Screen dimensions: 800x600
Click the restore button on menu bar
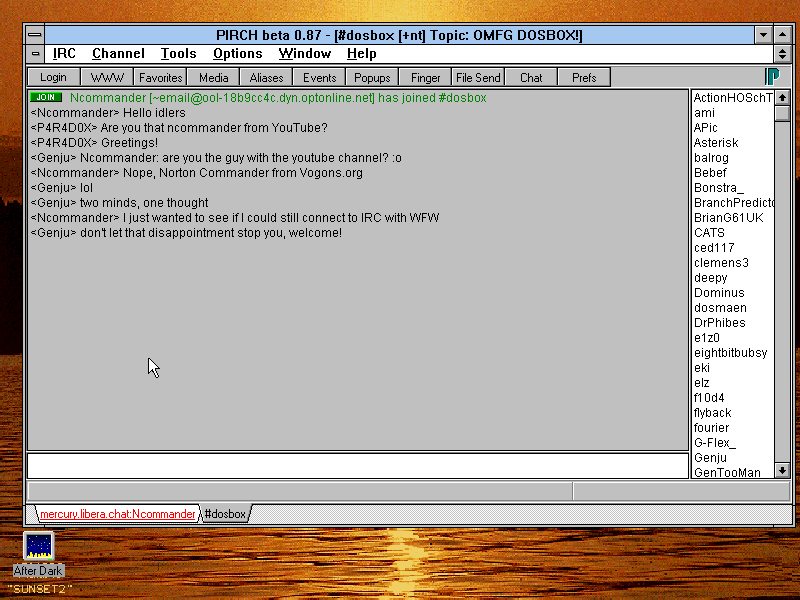coord(782,53)
